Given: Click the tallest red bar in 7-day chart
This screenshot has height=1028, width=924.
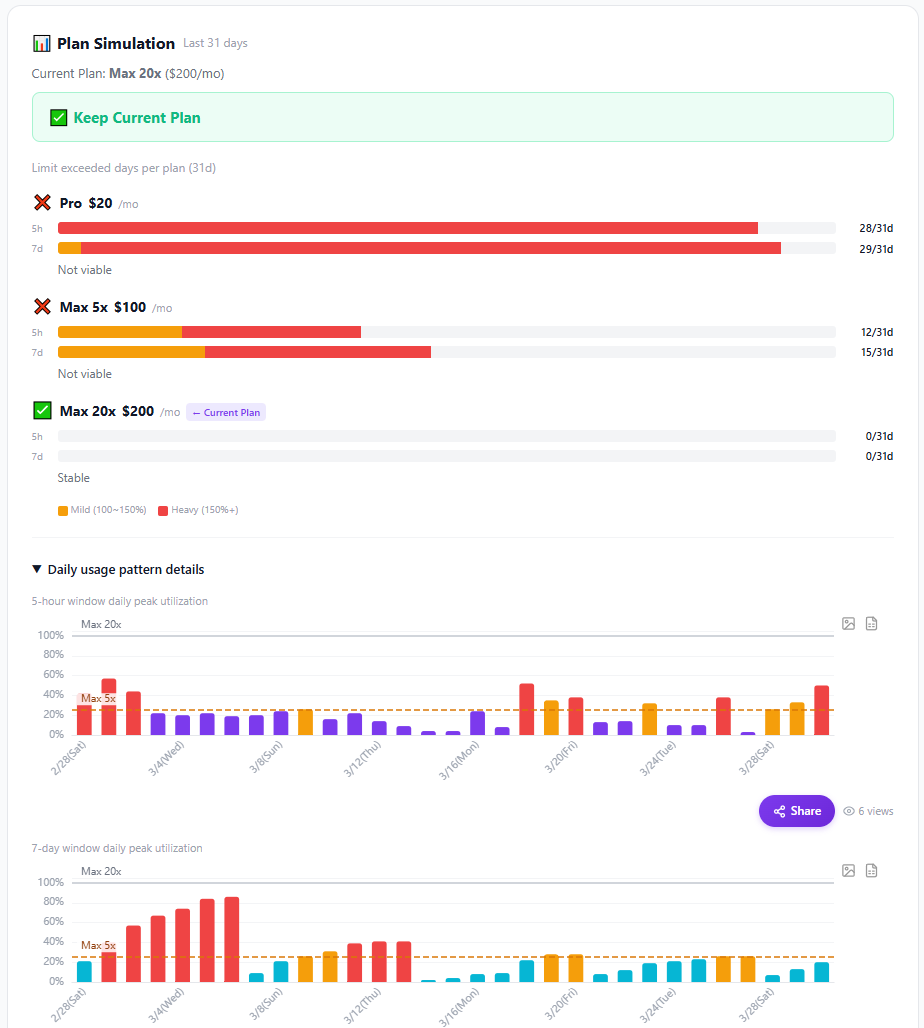Looking at the screenshot, I should pyautogui.click(x=232, y=938).
